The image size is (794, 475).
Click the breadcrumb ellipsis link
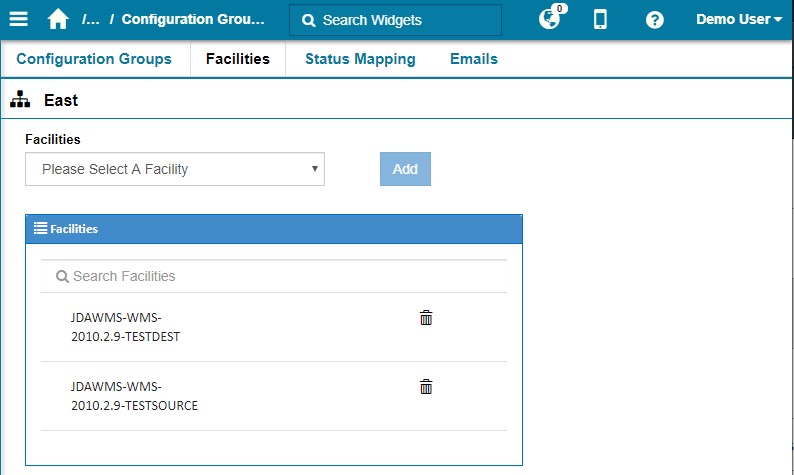click(91, 19)
